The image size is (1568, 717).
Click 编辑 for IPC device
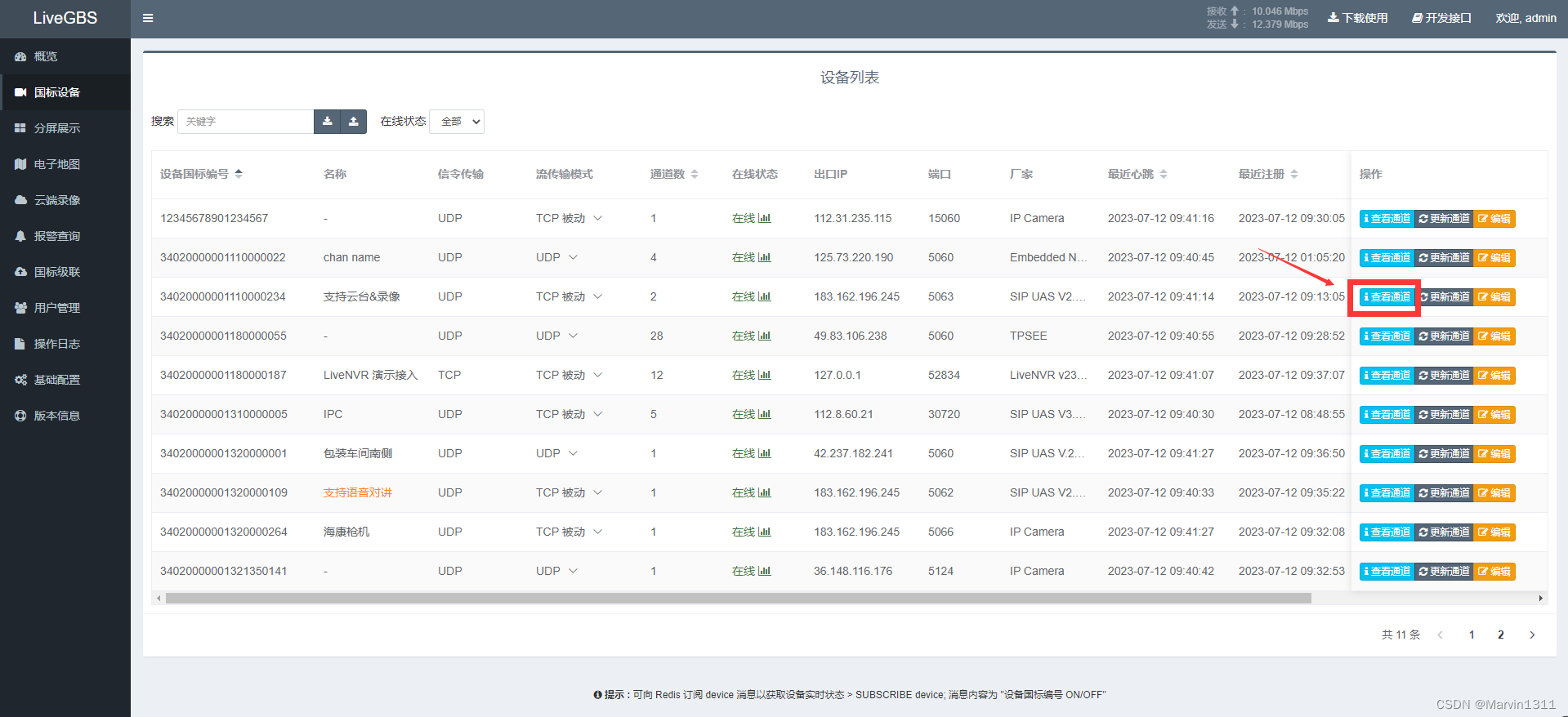tap(1494, 415)
